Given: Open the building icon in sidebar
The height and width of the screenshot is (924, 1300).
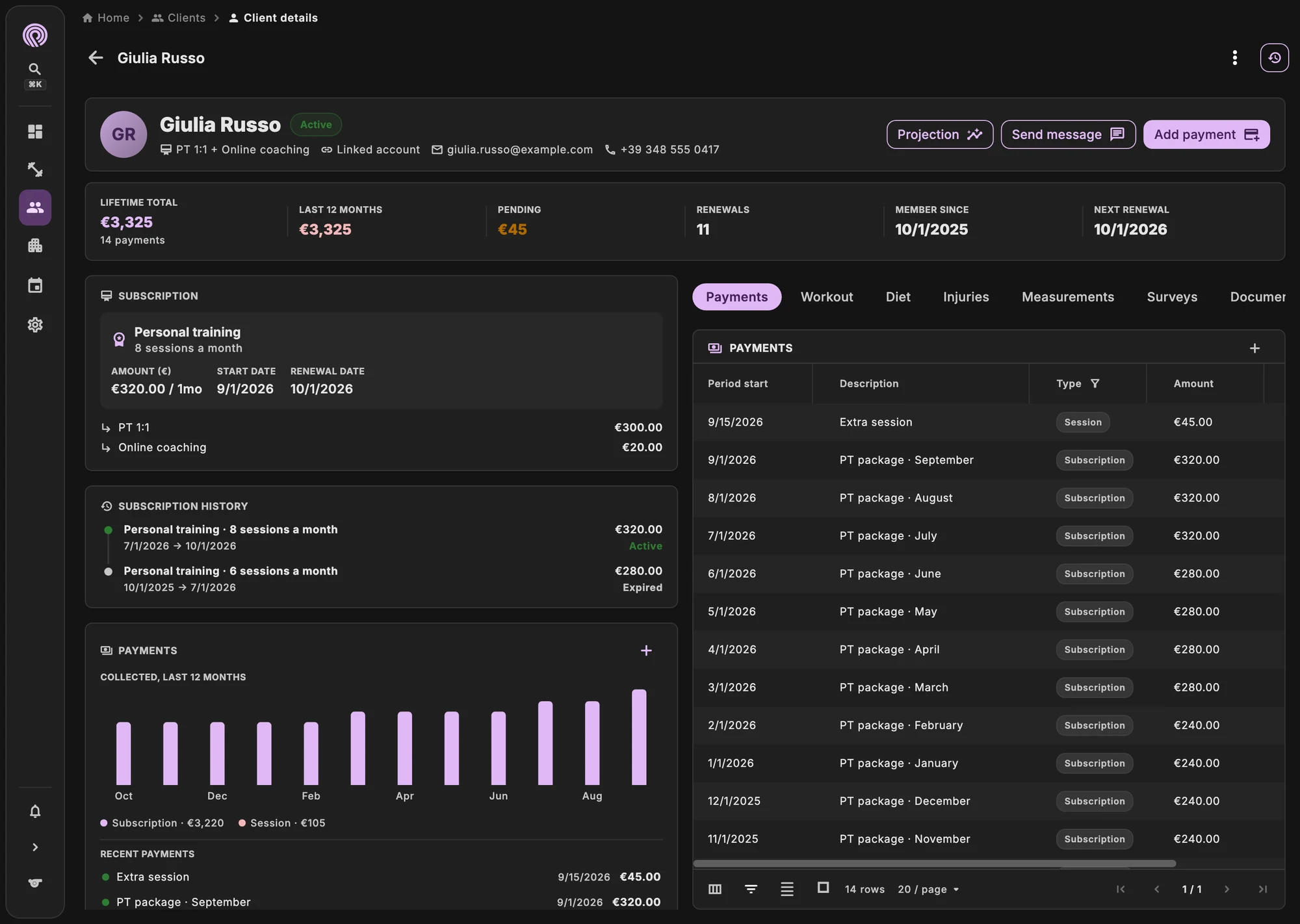Looking at the screenshot, I should (35, 246).
